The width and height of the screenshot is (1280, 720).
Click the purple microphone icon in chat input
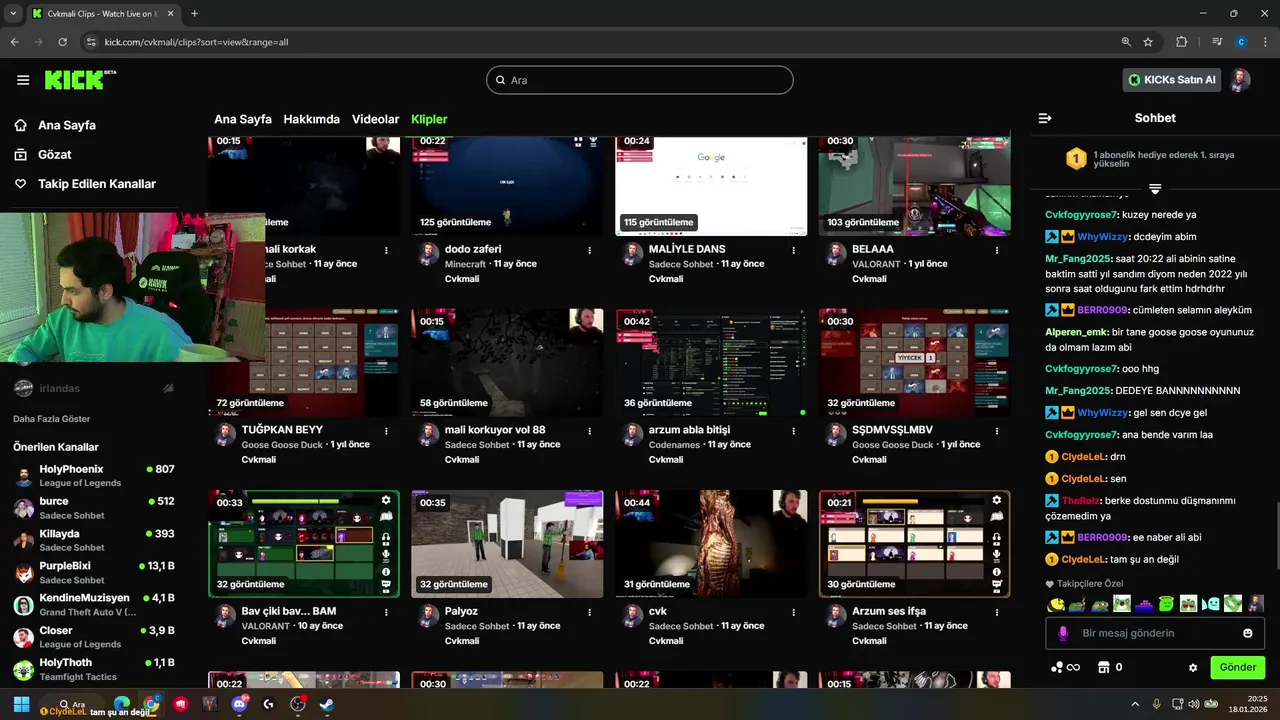pos(1062,633)
